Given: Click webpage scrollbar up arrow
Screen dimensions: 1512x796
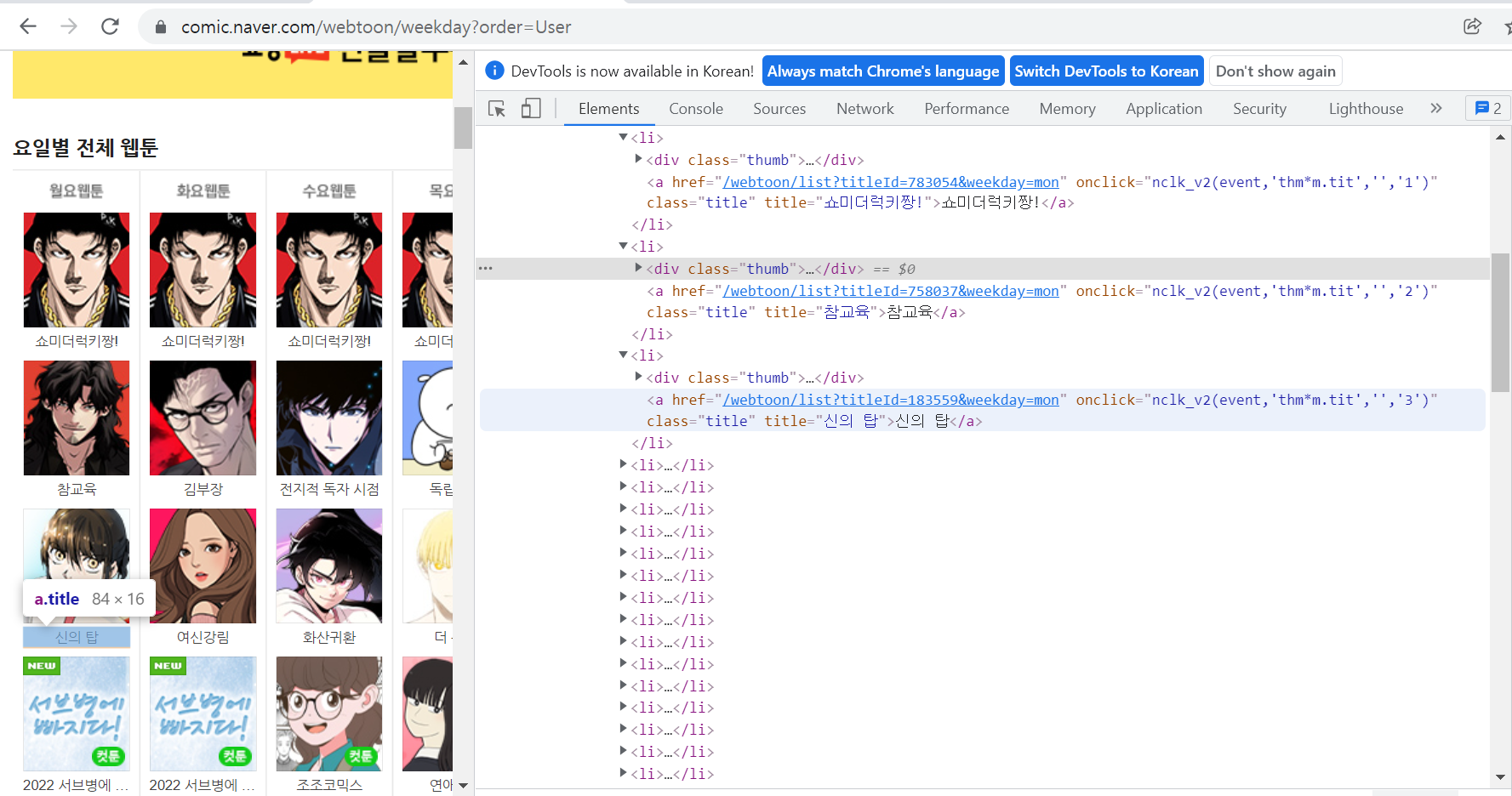Looking at the screenshot, I should pyautogui.click(x=463, y=62).
